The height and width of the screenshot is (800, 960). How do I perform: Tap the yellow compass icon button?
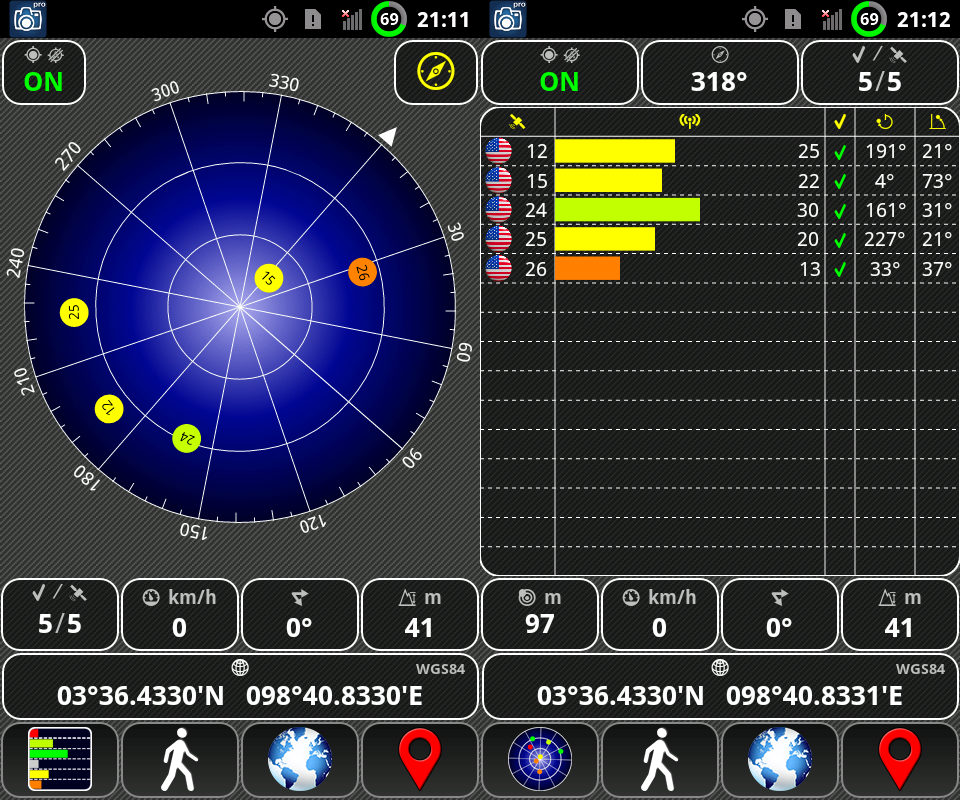[436, 72]
